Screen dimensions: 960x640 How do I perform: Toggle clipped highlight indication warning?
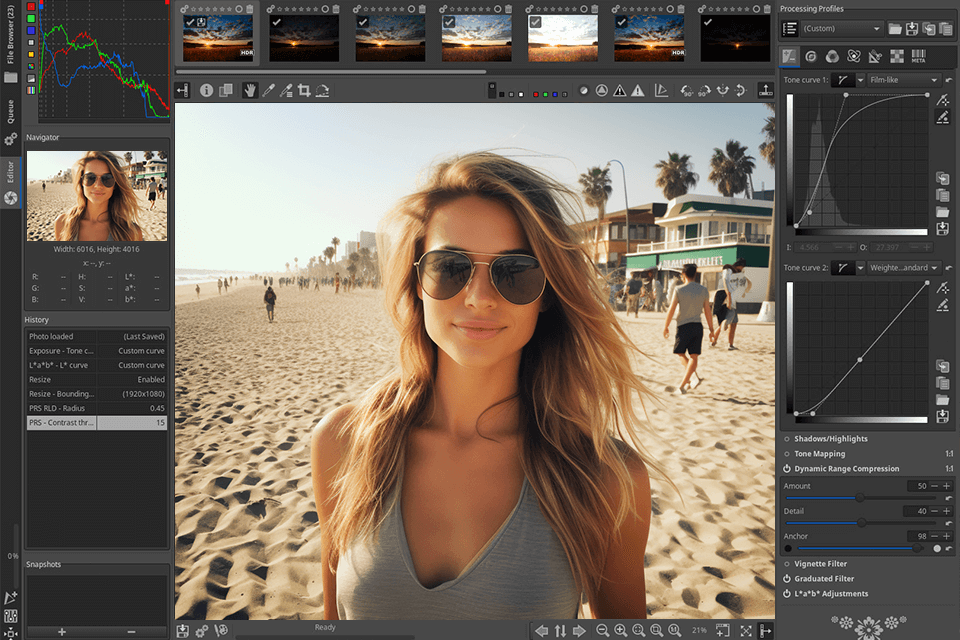click(x=638, y=91)
